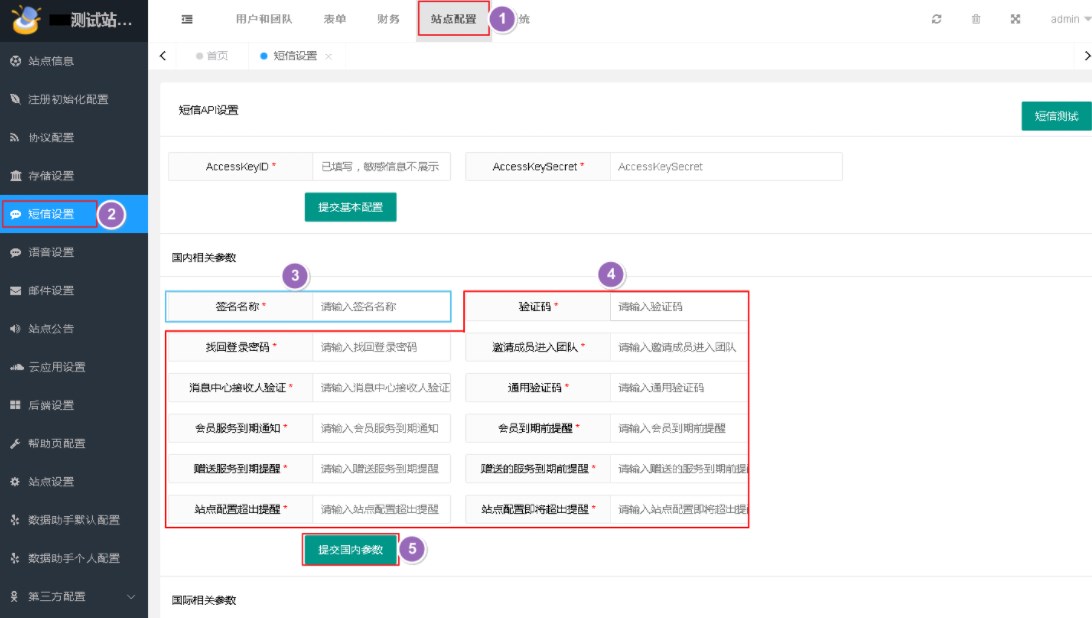Click 提交国内参数 button
Viewport: 1092px width, 618px height.
click(x=350, y=549)
